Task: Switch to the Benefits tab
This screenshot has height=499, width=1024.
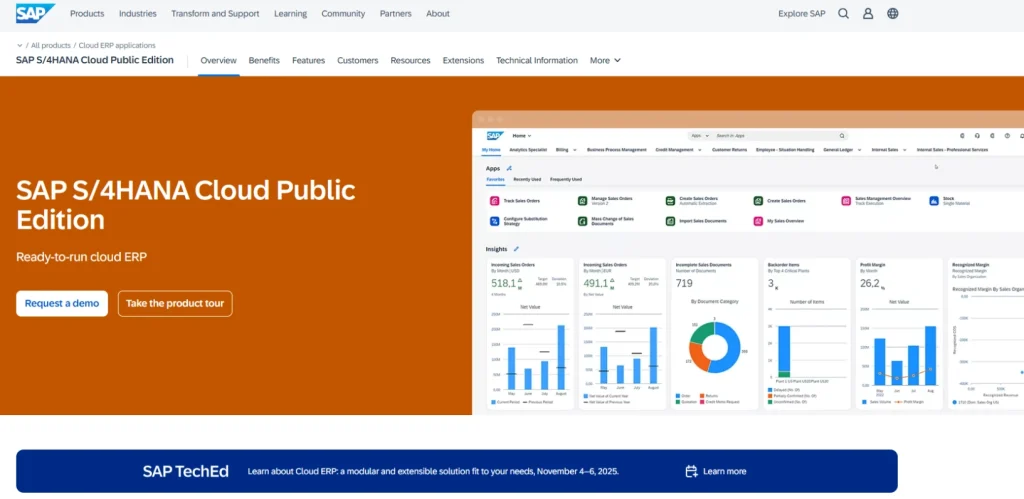Action: tap(264, 60)
